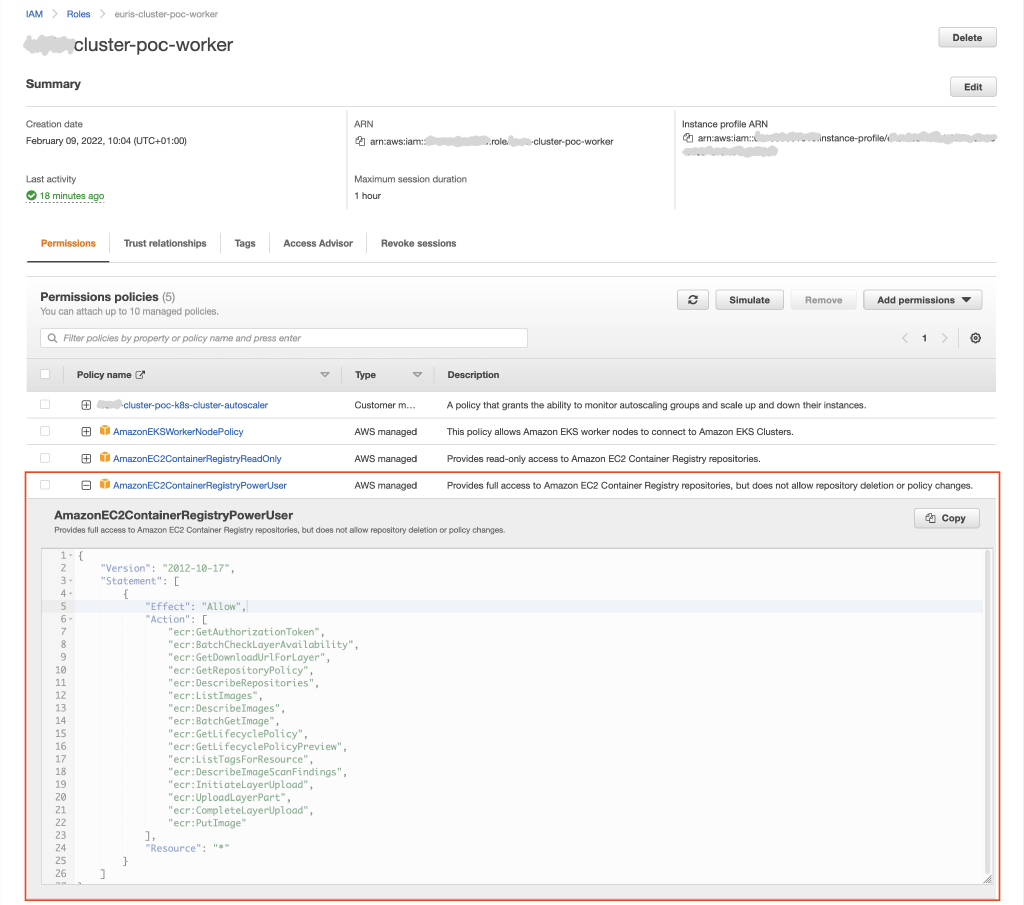Switch to the Trust relationships tab
This screenshot has width=1024, height=905.
click(x=165, y=243)
